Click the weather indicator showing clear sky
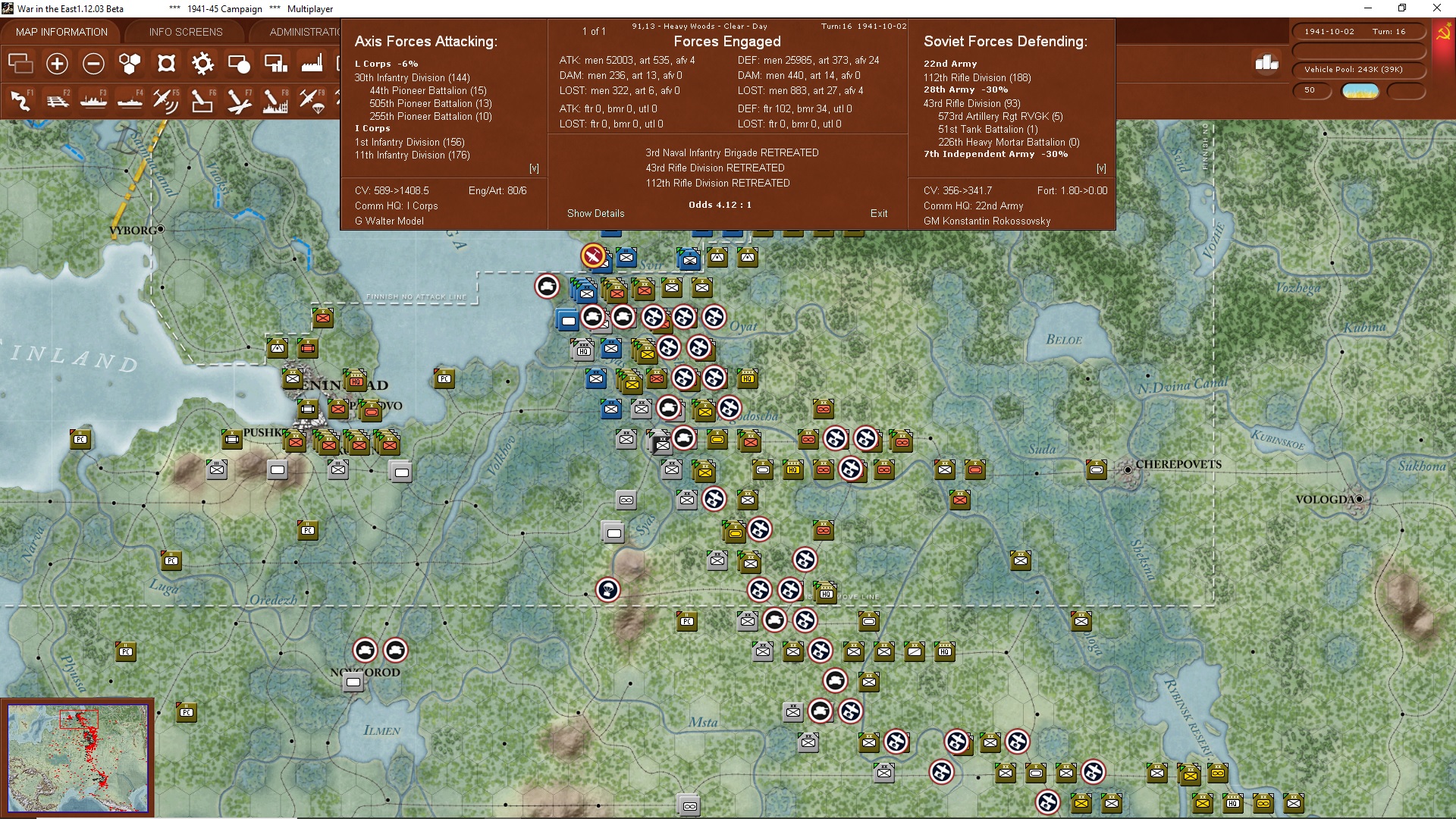This screenshot has height=819, width=1456. 1360,91
